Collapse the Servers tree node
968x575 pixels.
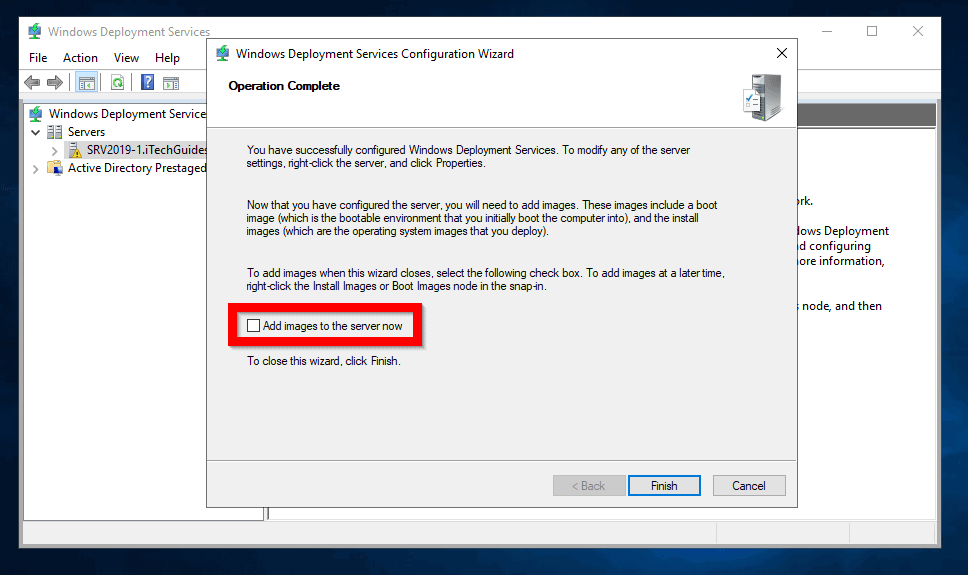(36, 132)
